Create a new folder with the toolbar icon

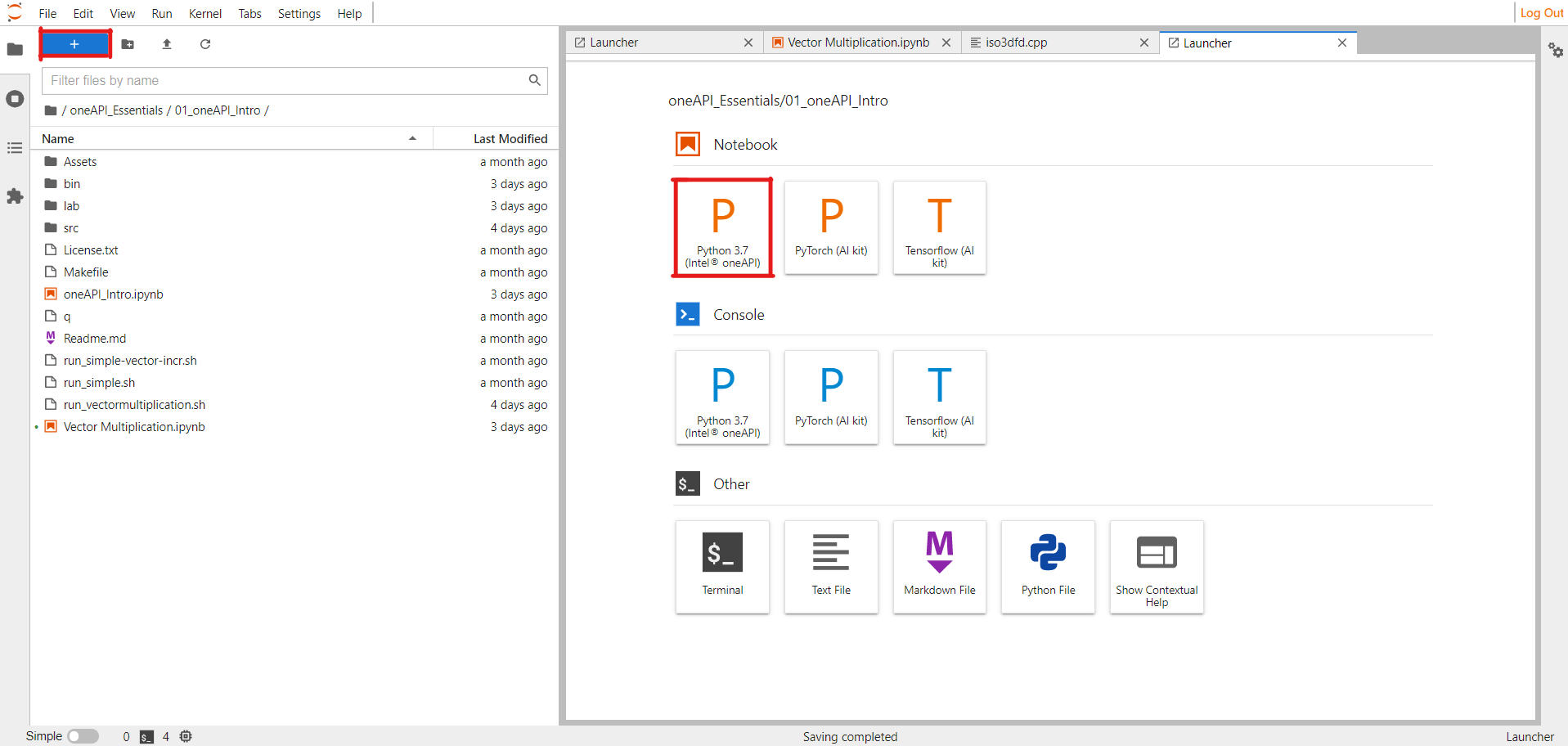(x=128, y=44)
